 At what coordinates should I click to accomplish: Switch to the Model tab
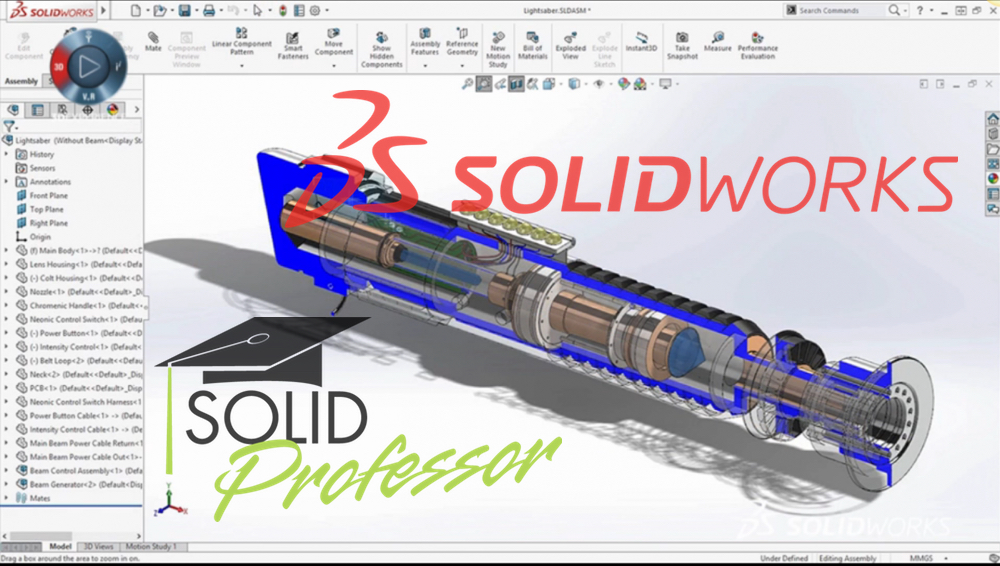(60, 546)
